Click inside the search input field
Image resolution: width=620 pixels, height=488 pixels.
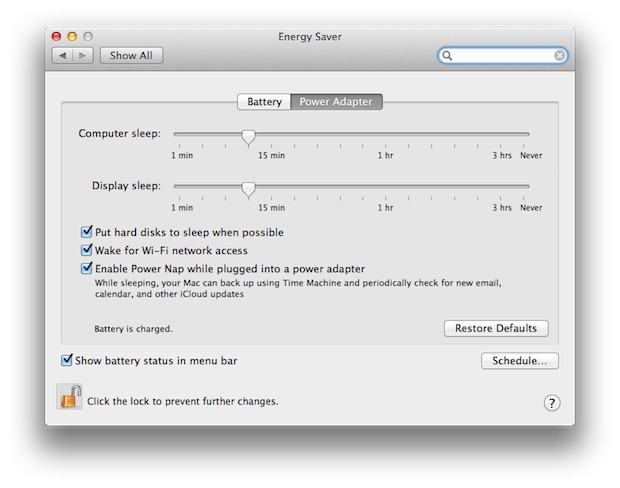(x=503, y=55)
